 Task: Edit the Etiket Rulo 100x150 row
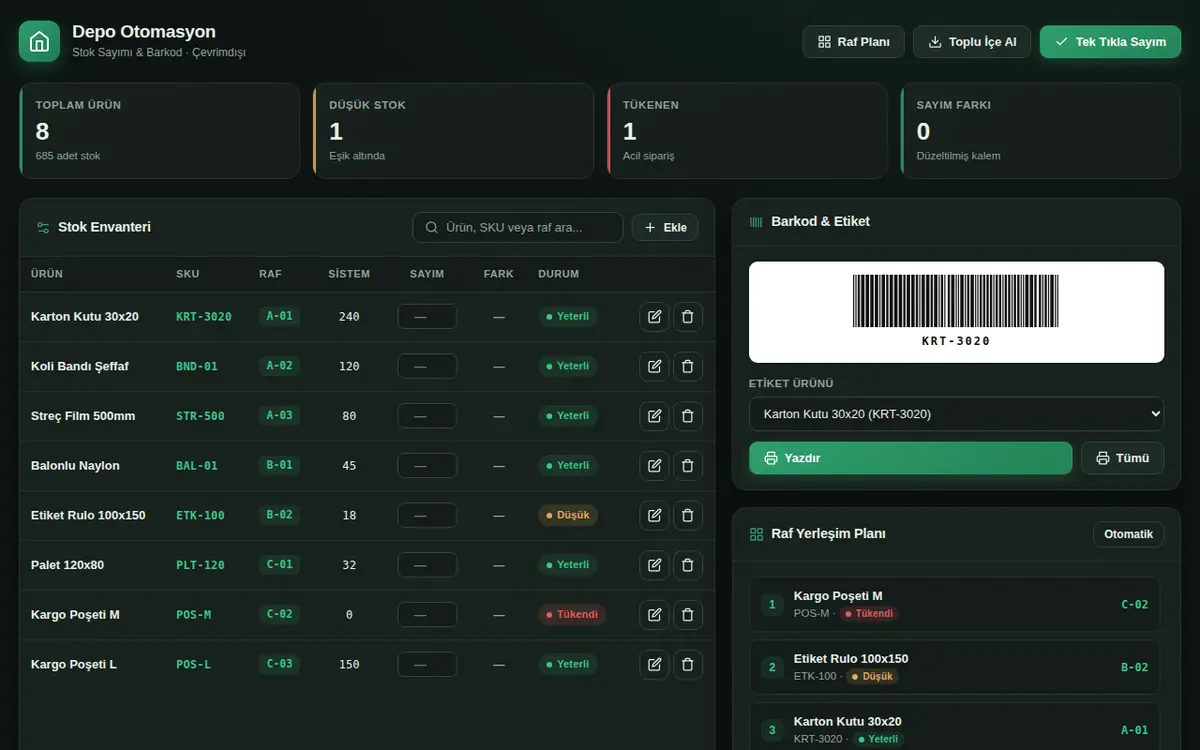(x=654, y=515)
